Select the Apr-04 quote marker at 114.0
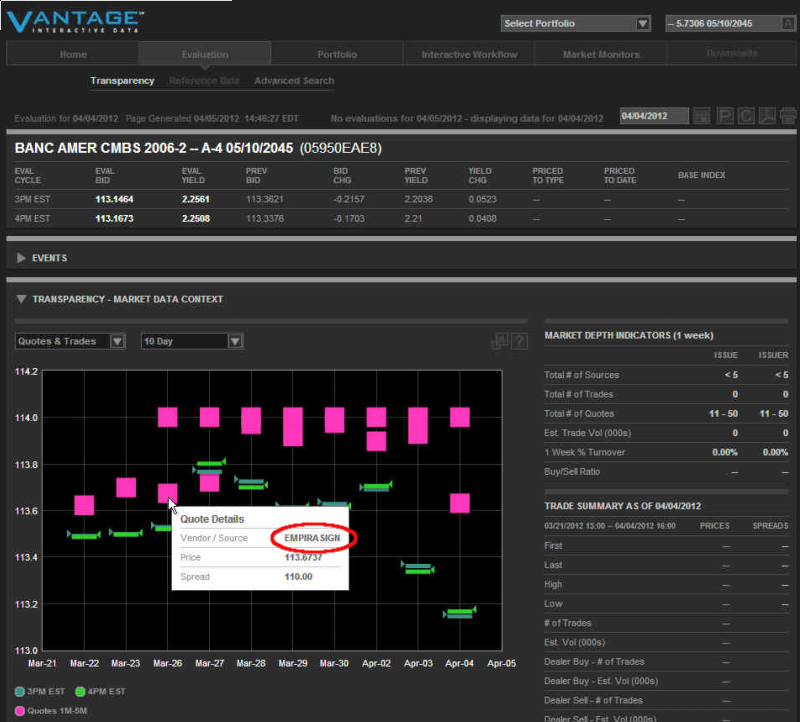800x722 pixels. (460, 417)
